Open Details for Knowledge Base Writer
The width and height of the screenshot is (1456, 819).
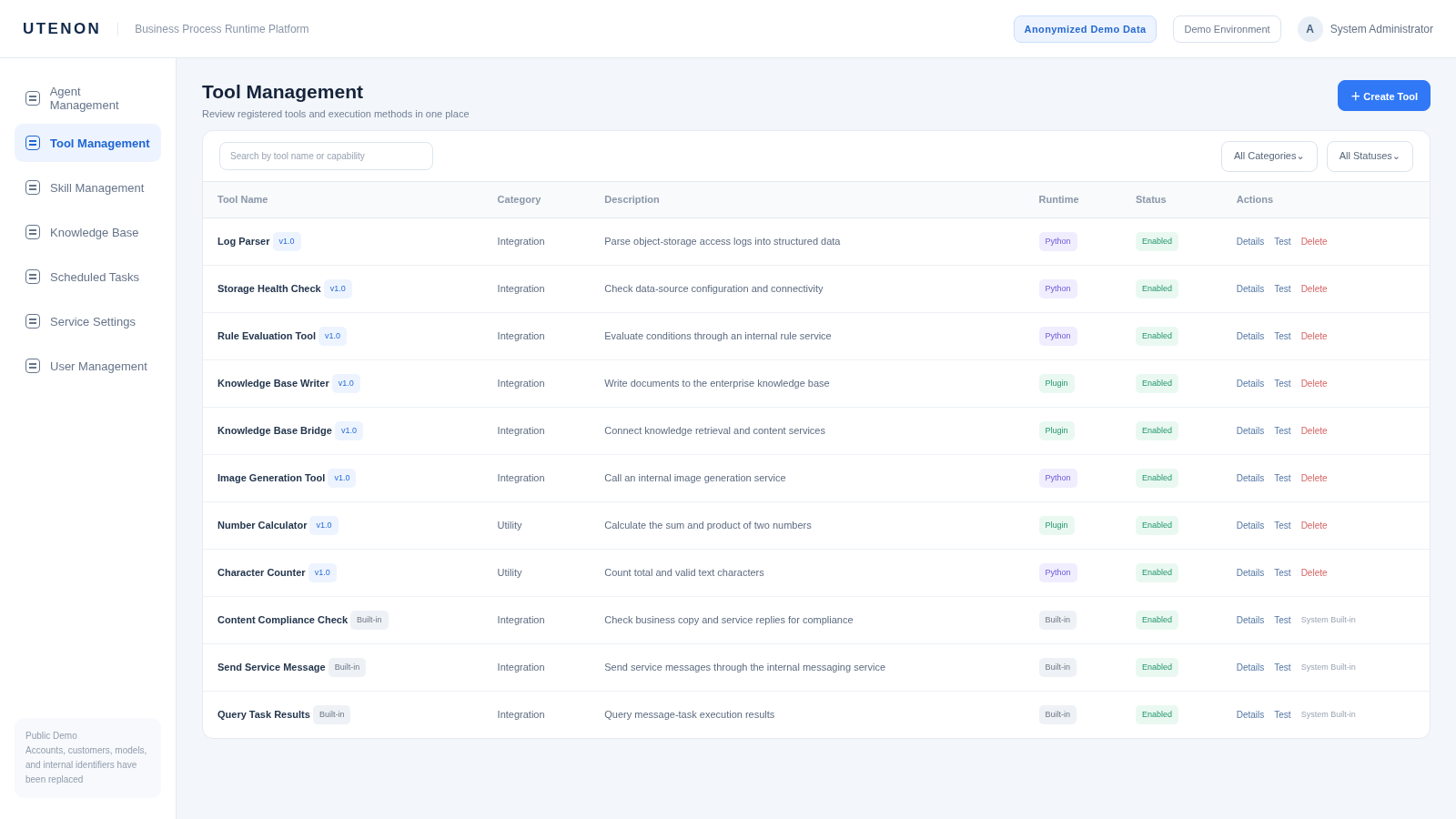coord(1250,384)
